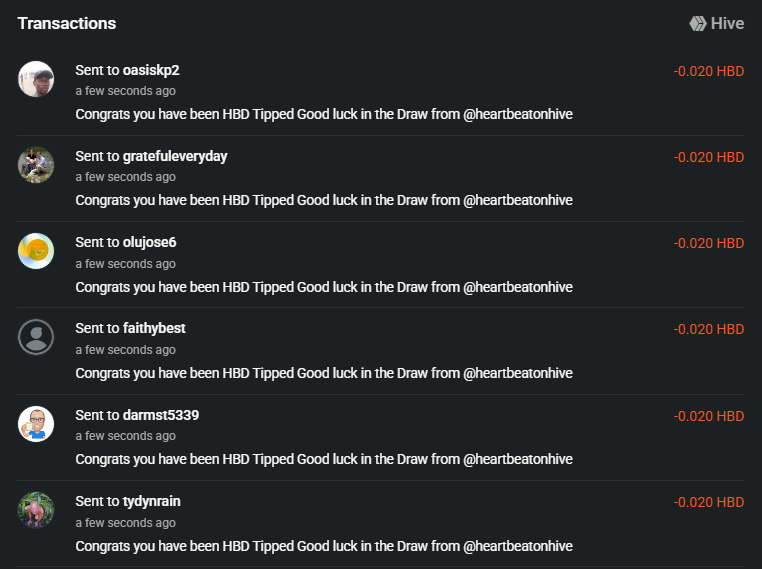
Task: Open the oasiskp2 username link
Action: [151, 70]
